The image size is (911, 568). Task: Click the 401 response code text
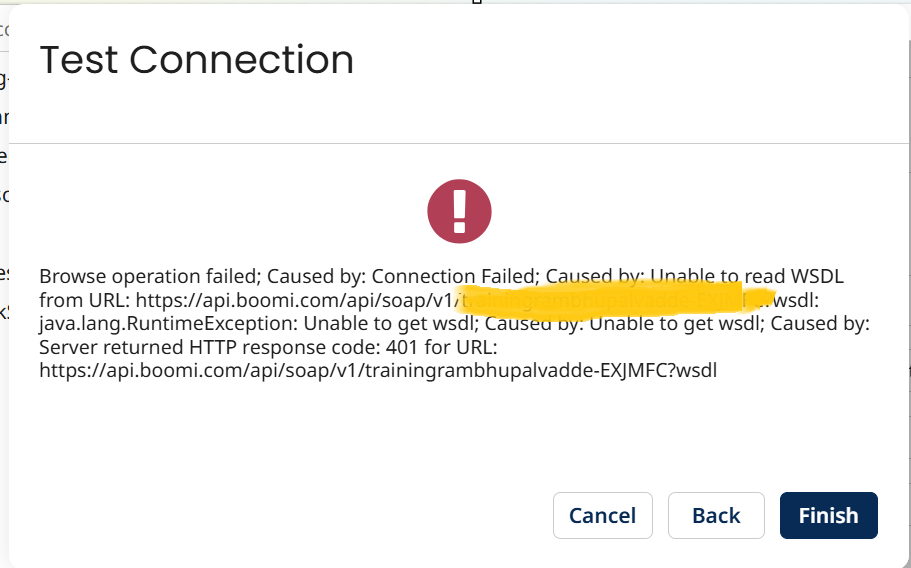coord(401,347)
